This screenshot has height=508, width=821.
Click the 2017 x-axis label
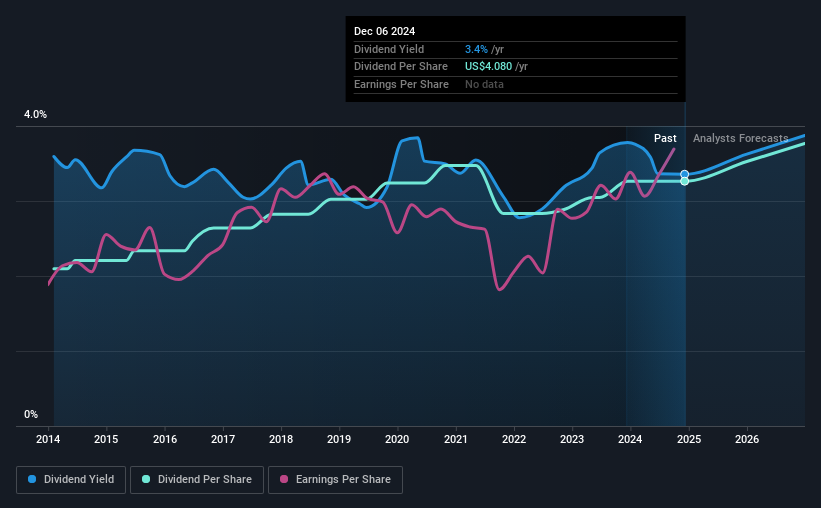[x=223, y=439]
